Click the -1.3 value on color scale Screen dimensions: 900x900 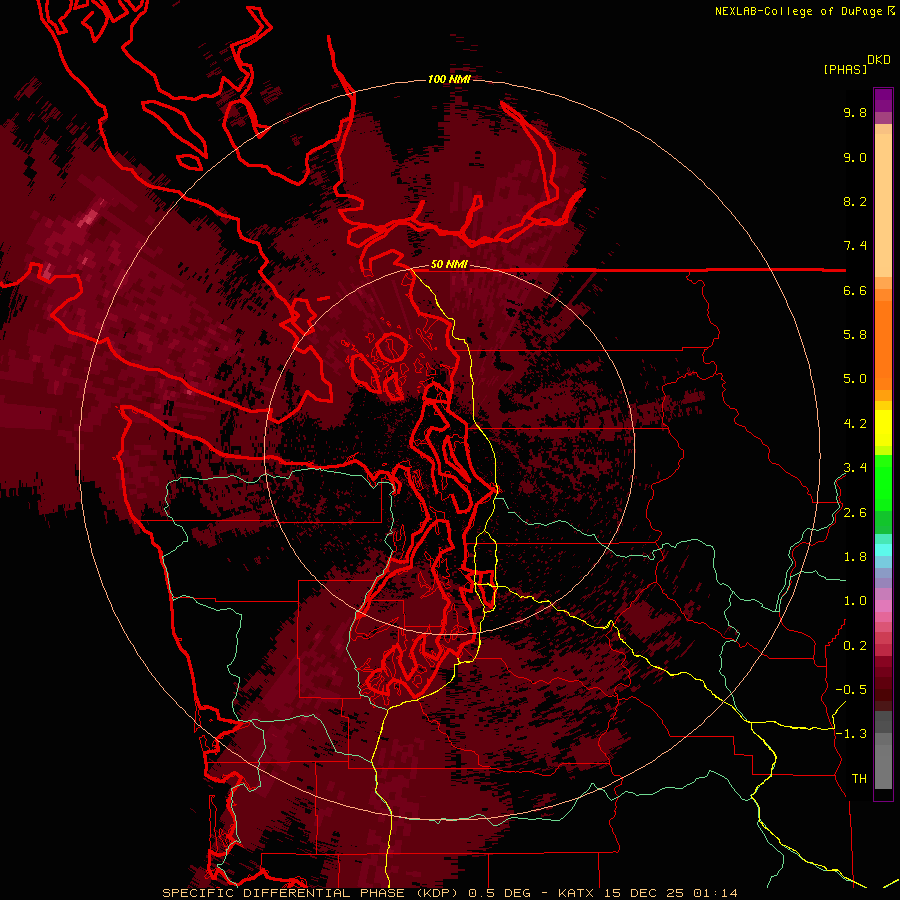[851, 734]
